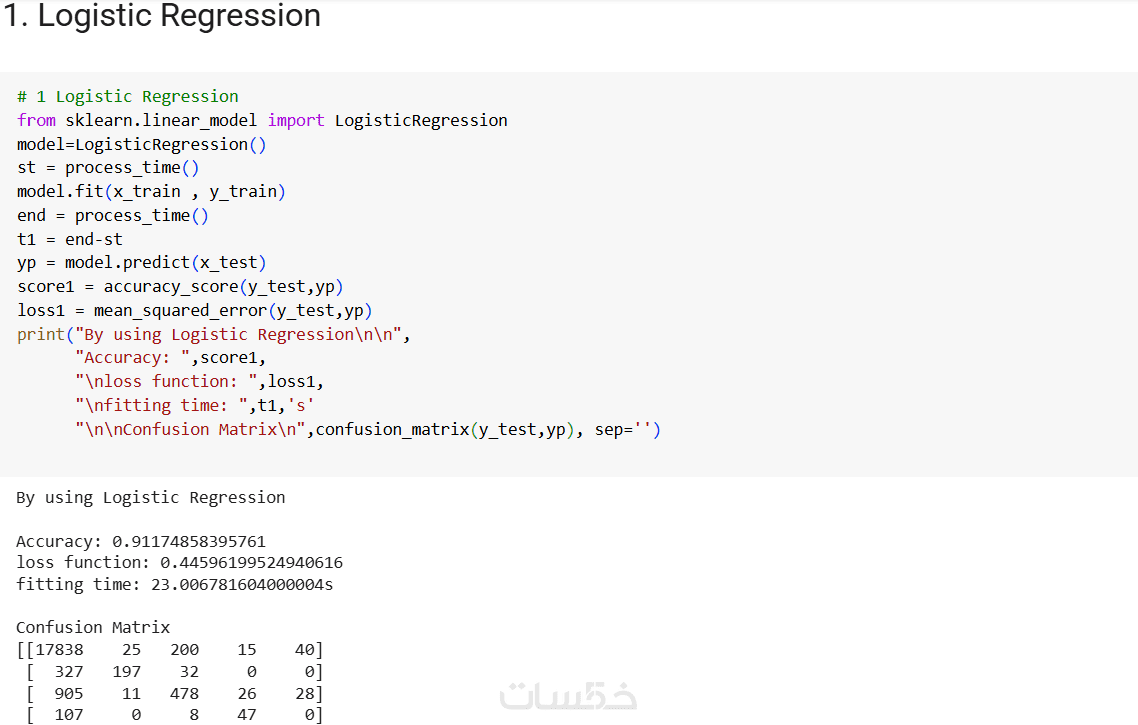
Task: Click the yp = model.predict(x_test) line
Action: point(142,263)
